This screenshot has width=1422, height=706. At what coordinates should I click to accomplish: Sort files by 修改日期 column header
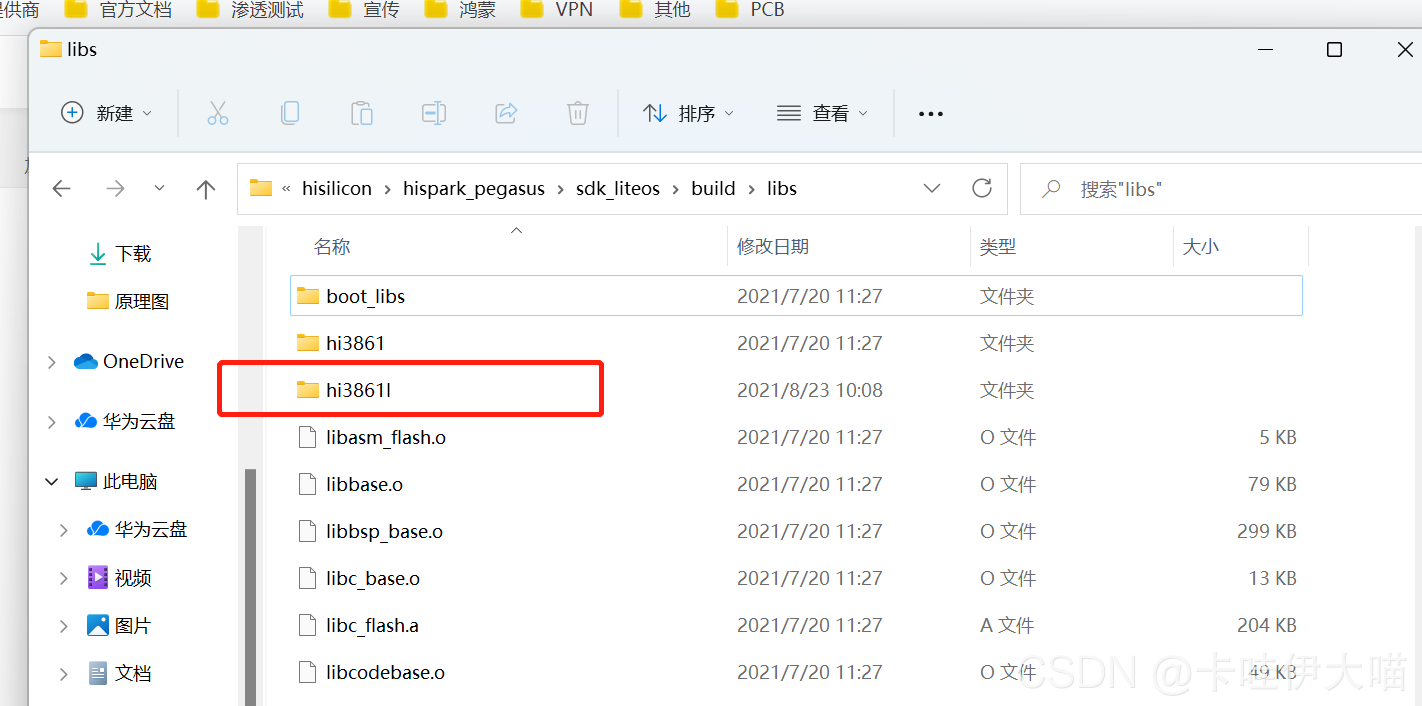(x=772, y=246)
